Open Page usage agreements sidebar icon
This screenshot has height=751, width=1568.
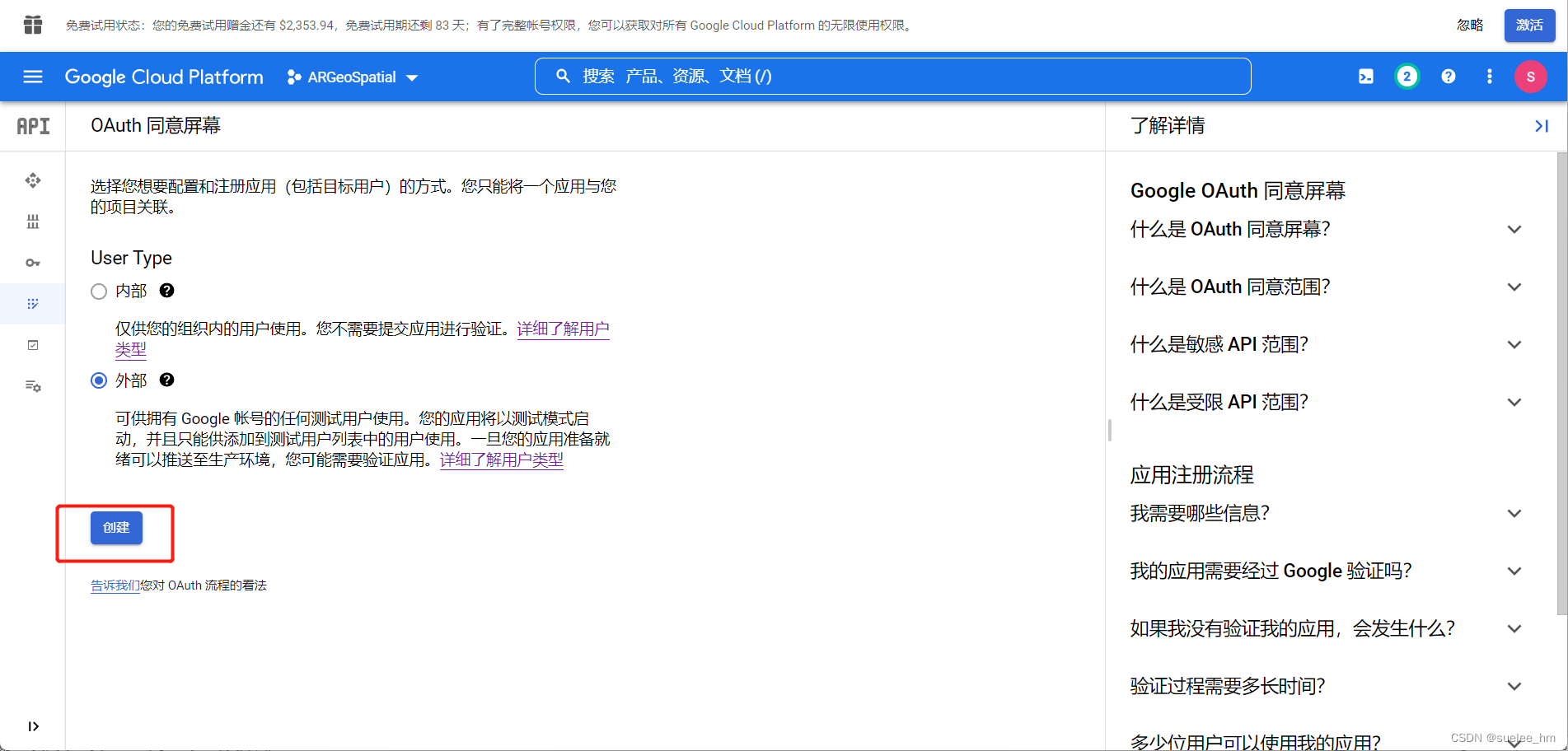pyautogui.click(x=33, y=386)
